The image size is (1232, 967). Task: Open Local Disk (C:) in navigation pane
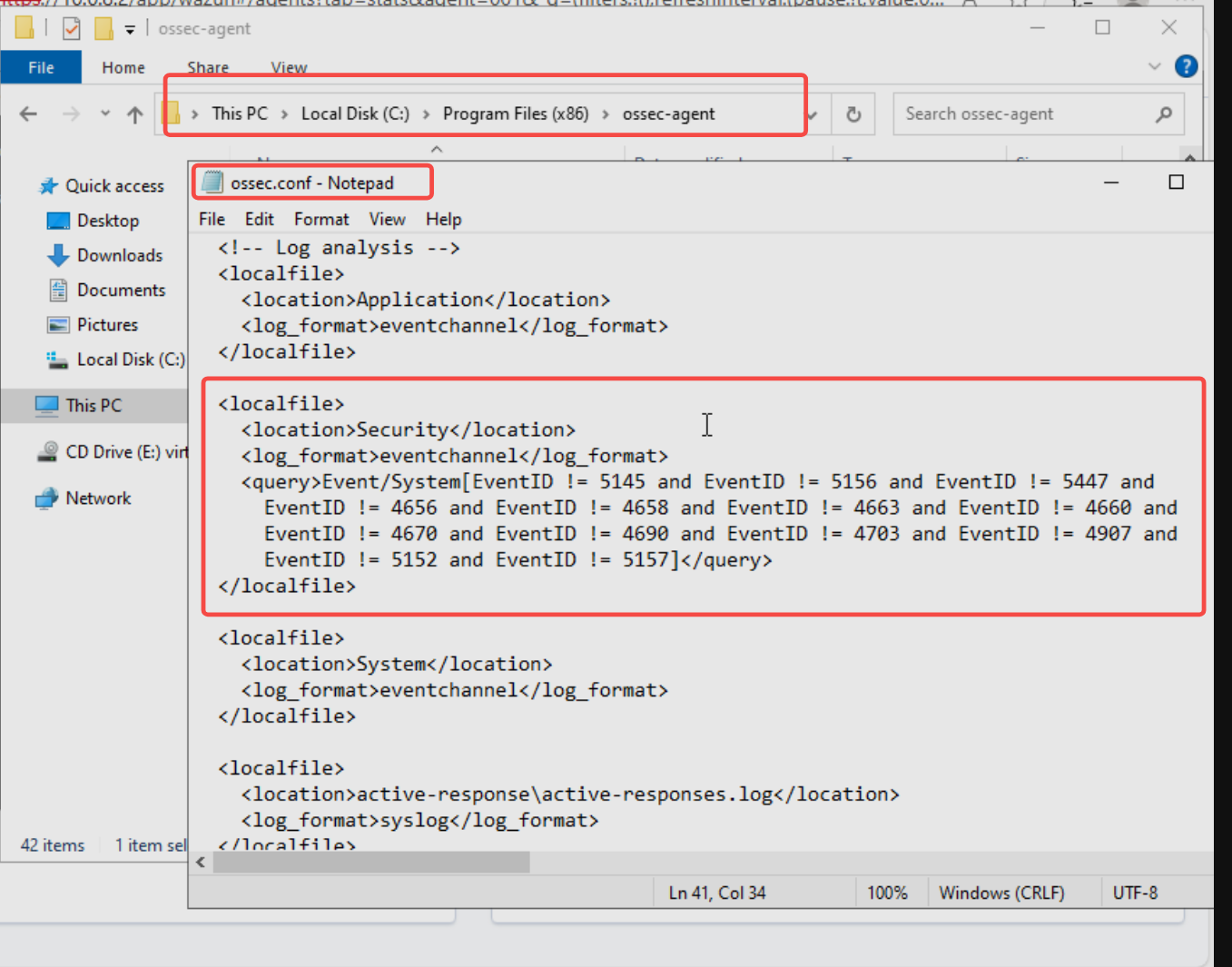131,360
